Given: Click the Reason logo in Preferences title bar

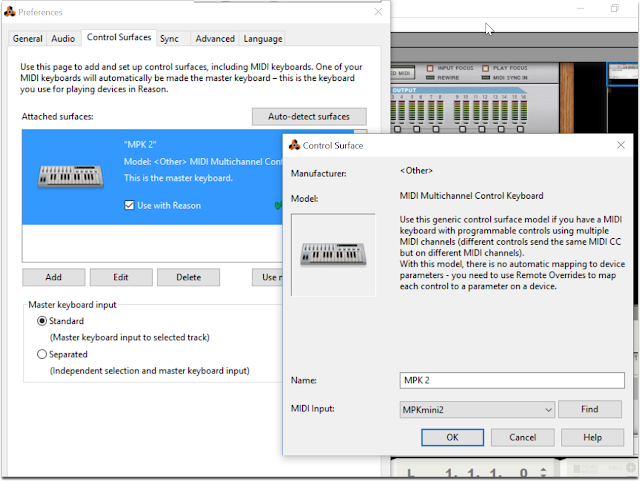Looking at the screenshot, I should pyautogui.click(x=10, y=12).
